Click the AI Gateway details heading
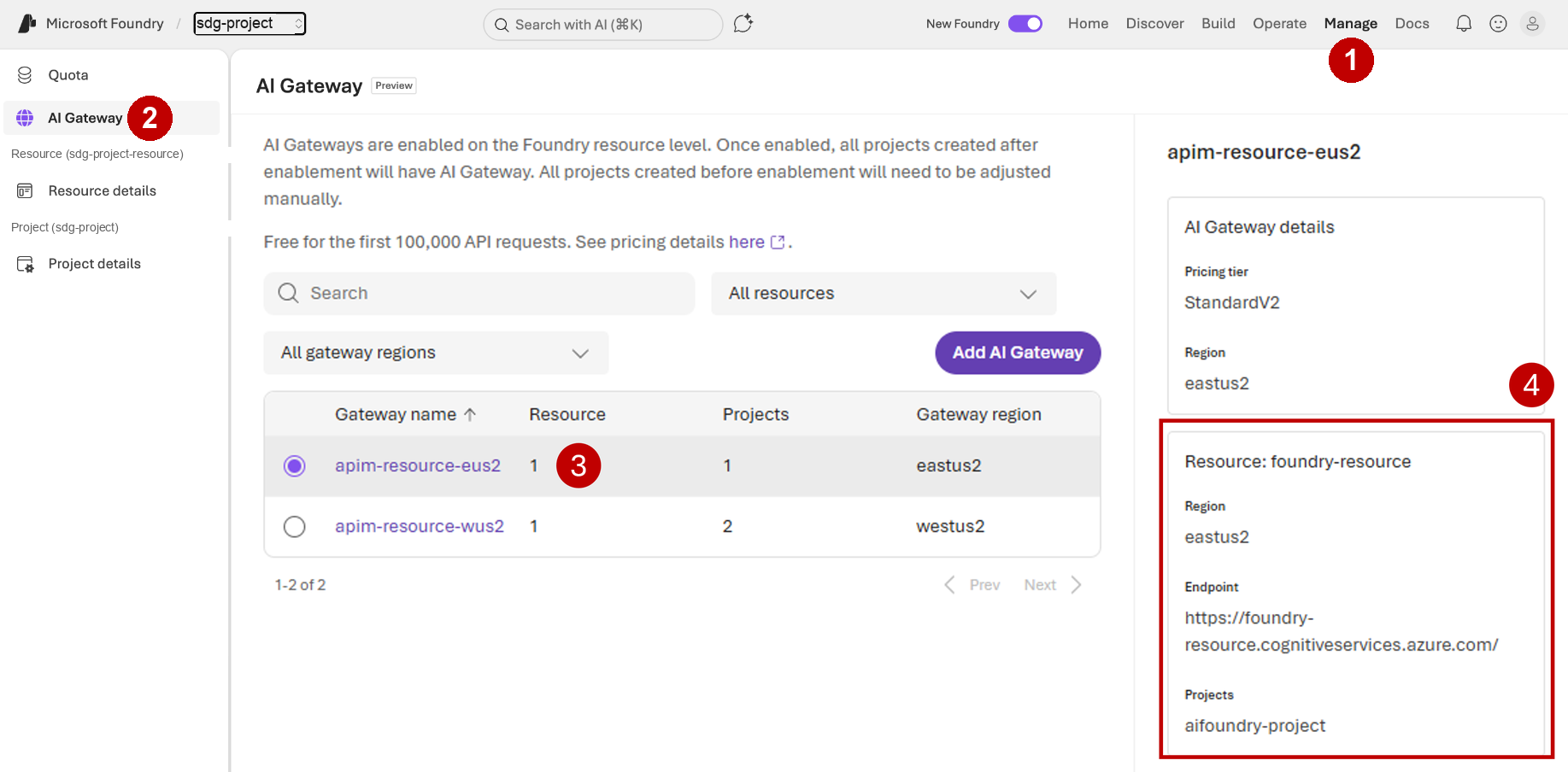1568x772 pixels. click(1260, 228)
